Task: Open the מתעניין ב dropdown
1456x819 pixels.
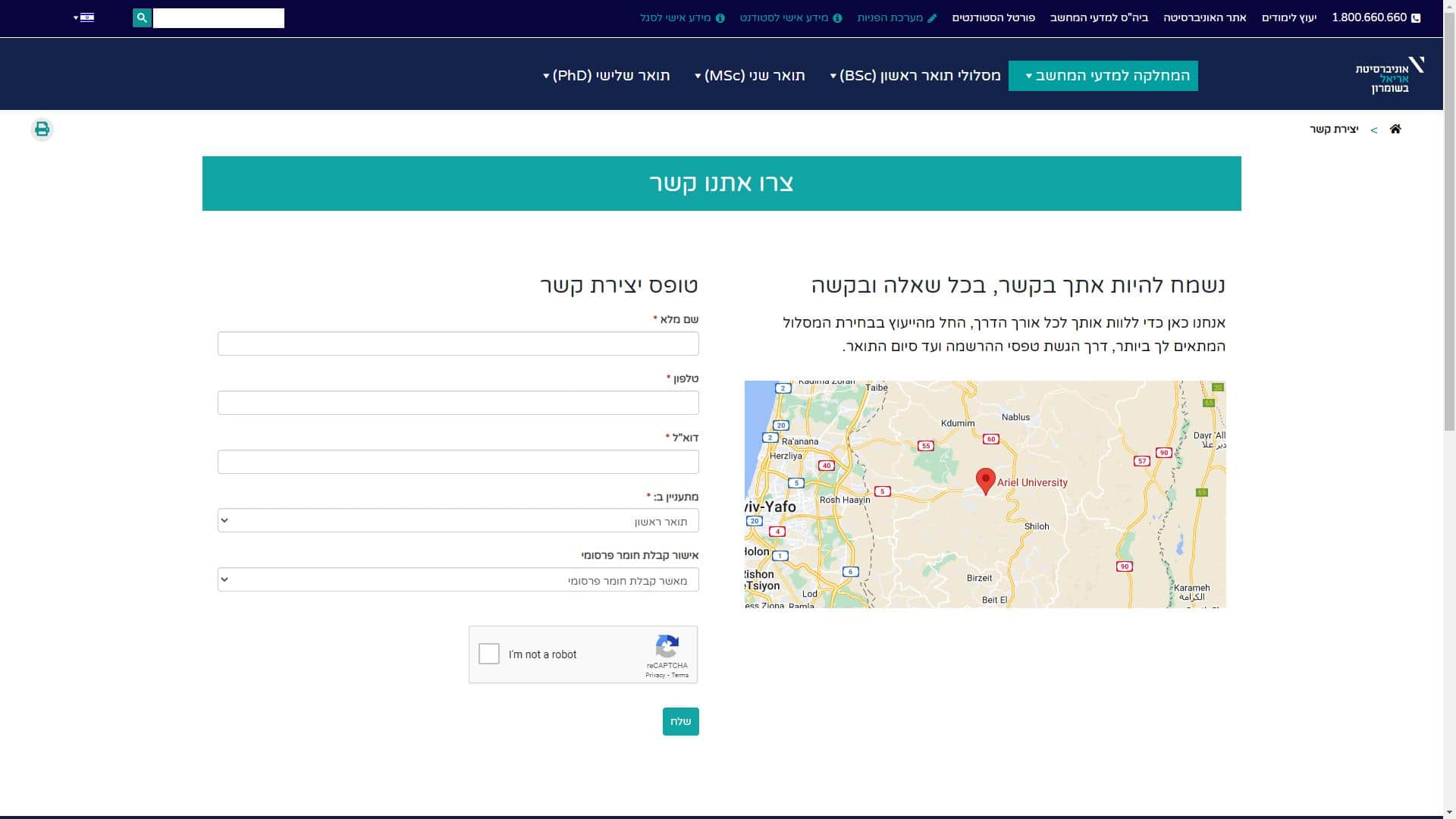Action: 458,521
